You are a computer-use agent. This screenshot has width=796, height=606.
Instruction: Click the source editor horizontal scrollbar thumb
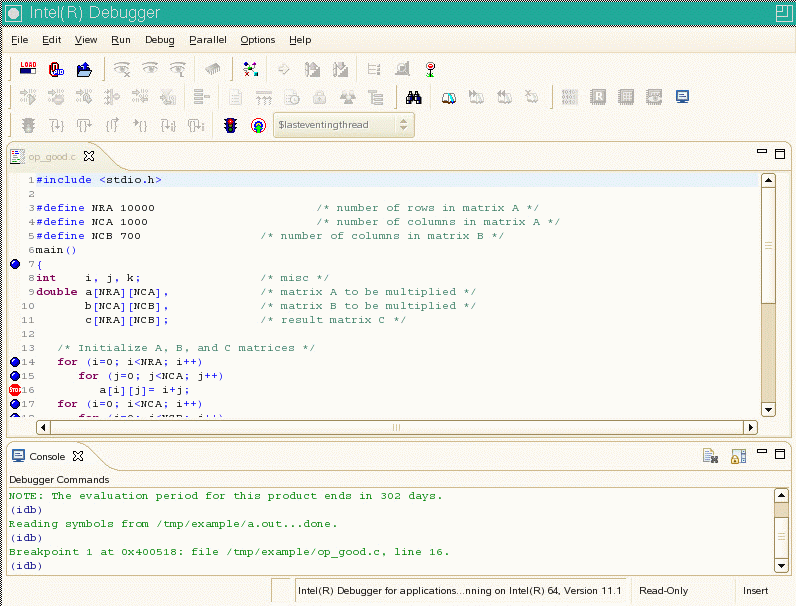click(x=396, y=427)
